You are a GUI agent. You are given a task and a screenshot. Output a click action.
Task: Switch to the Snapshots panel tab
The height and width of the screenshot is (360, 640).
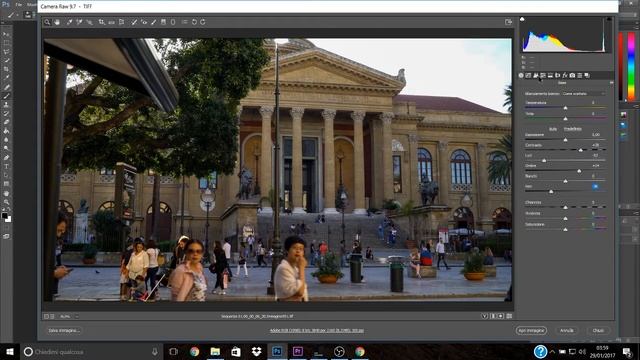tap(587, 76)
